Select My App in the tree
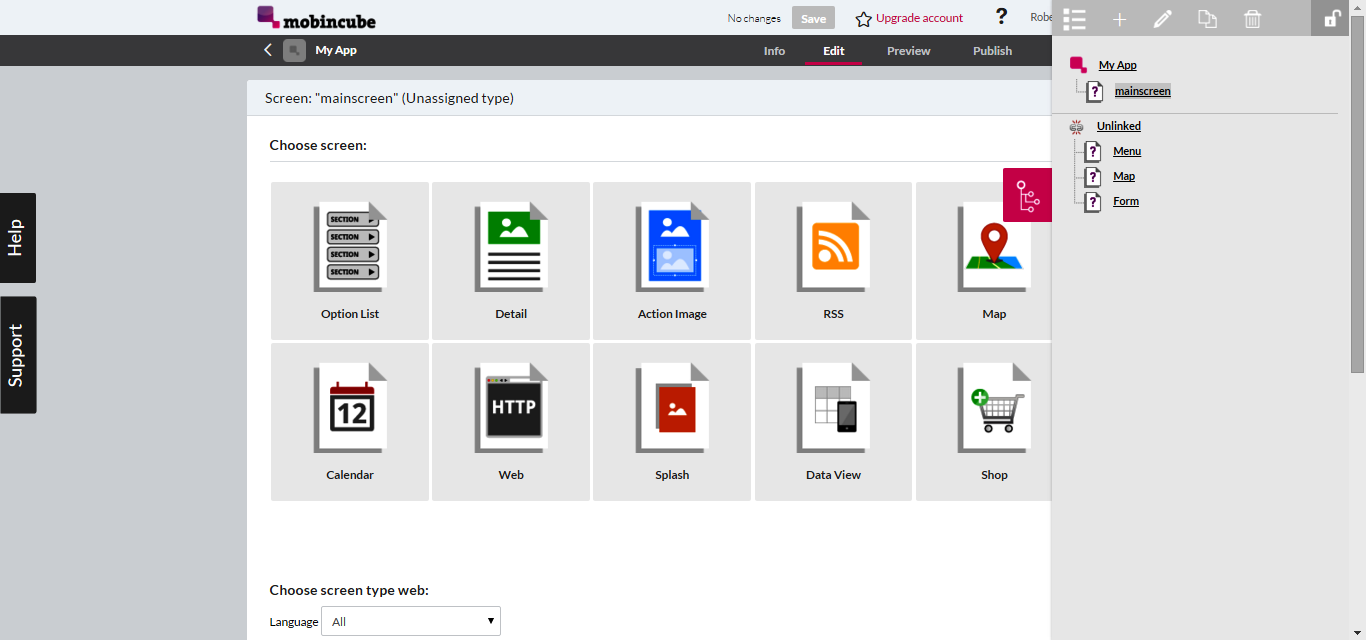The image size is (1366, 640). pos(1117,65)
